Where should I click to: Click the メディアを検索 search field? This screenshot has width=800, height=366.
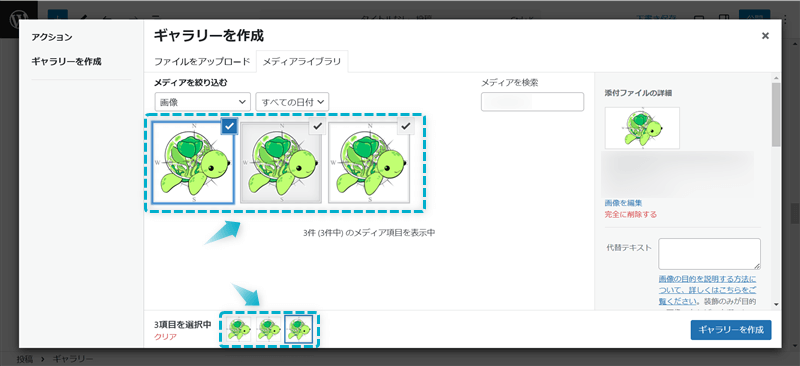coord(532,102)
